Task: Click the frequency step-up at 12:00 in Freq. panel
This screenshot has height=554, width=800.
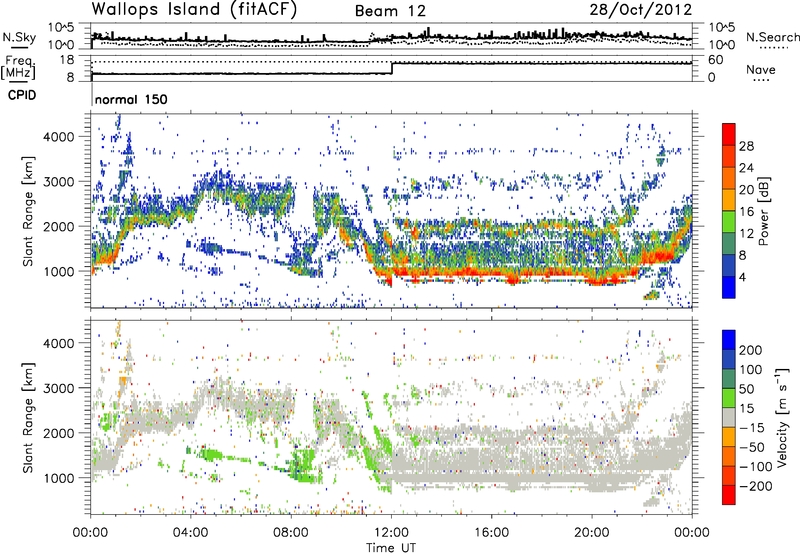Action: pyautogui.click(x=392, y=68)
